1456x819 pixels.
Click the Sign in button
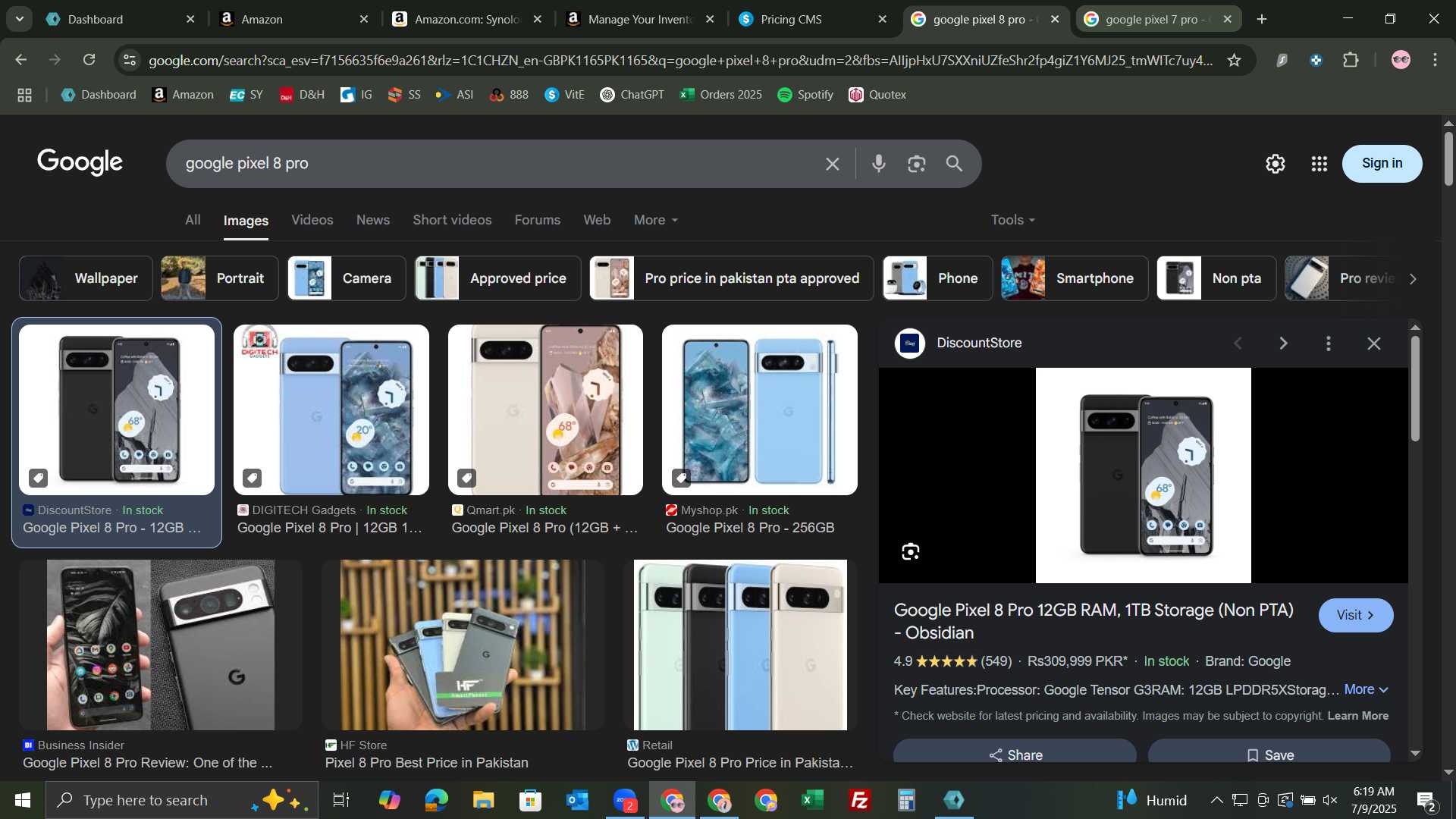(x=1382, y=163)
